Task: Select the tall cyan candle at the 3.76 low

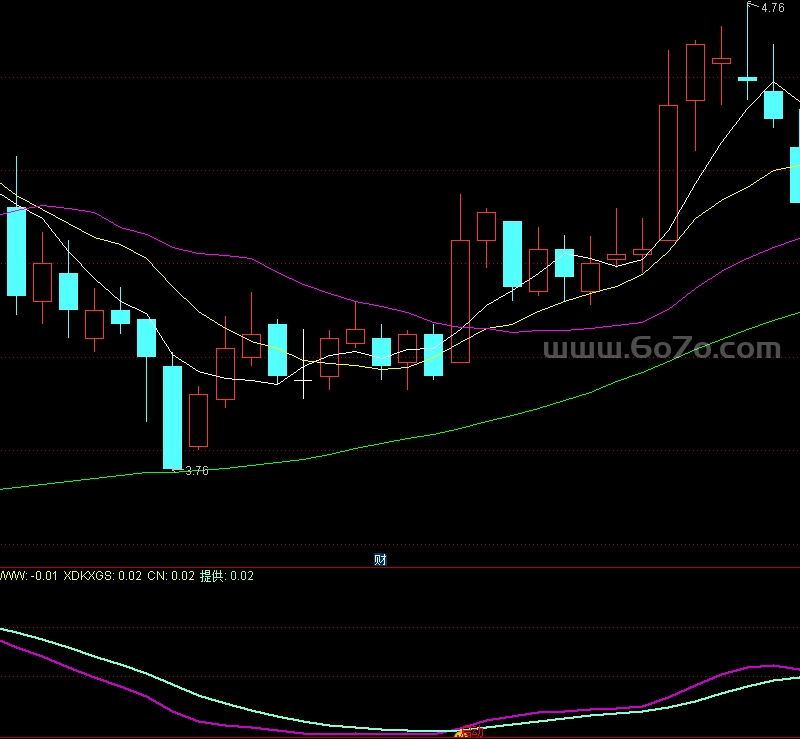Action: (172, 417)
